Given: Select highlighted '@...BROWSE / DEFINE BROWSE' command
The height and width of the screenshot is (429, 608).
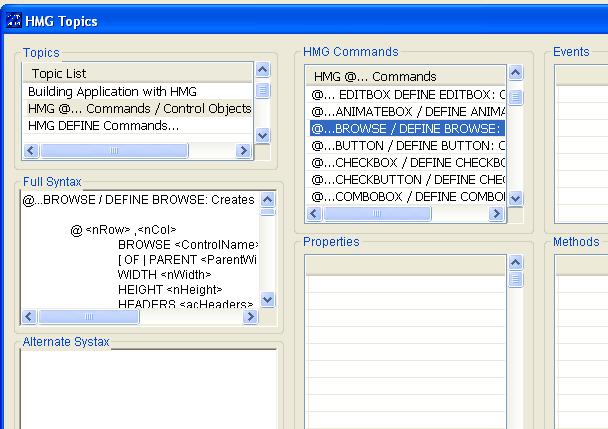Looking at the screenshot, I should tap(407, 128).
